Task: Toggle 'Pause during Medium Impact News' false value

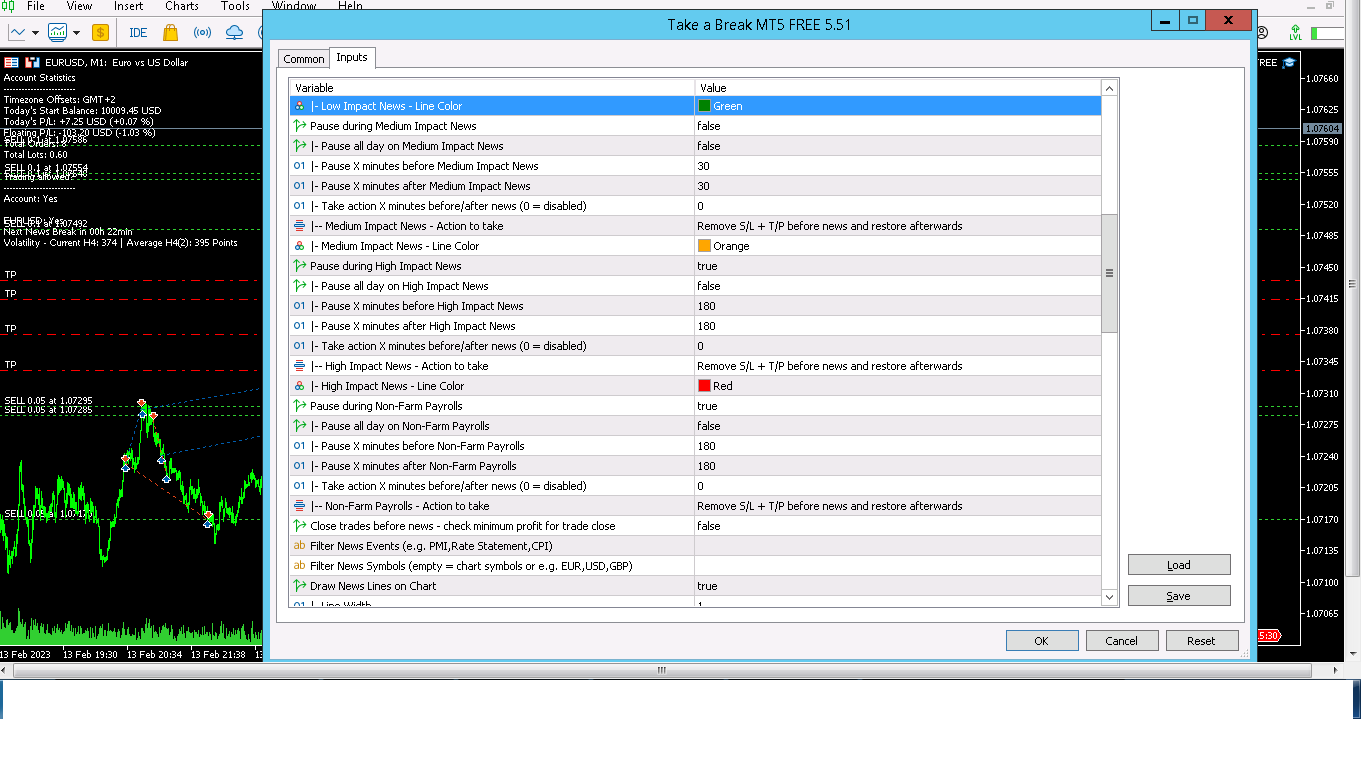Action: pos(898,126)
